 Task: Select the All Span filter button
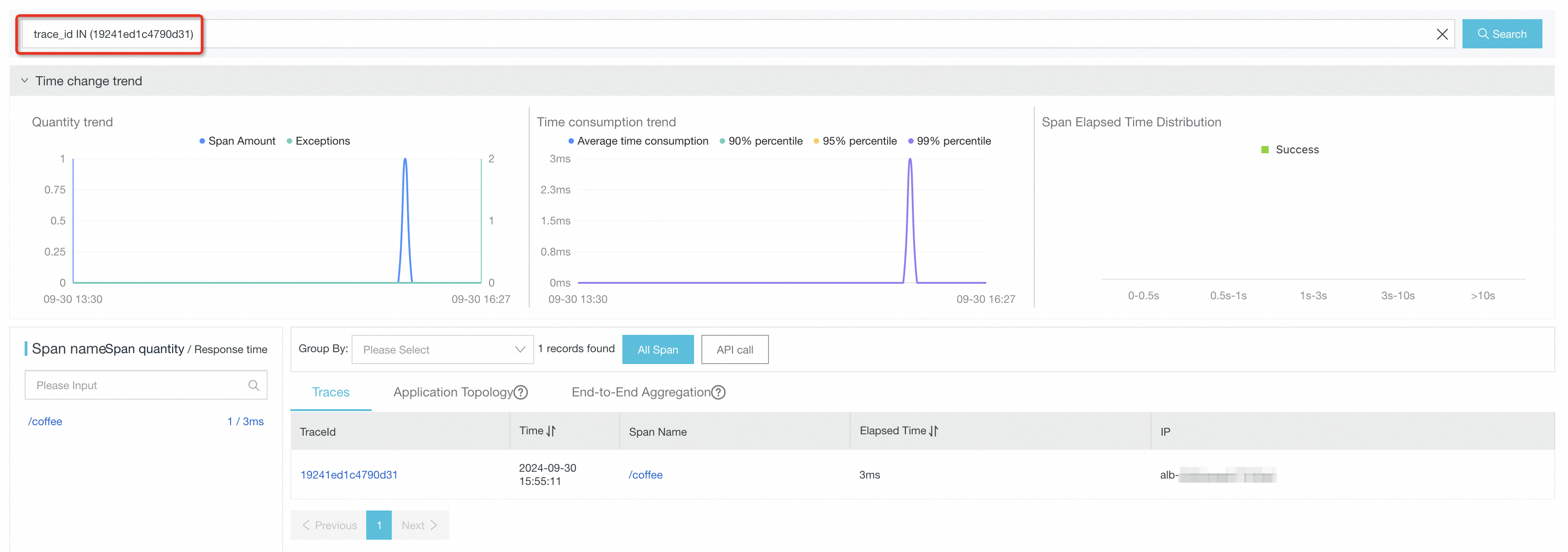click(658, 349)
